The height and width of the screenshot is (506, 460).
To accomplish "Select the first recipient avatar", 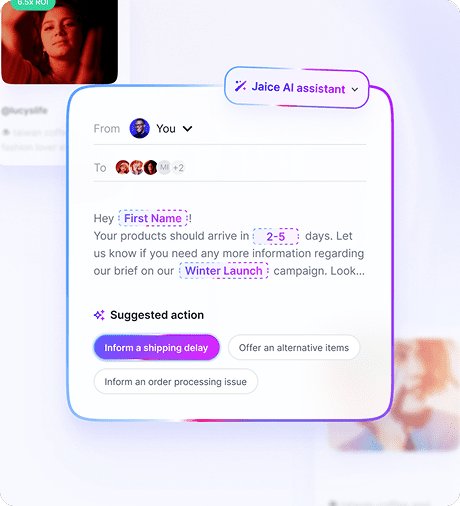I will click(x=122, y=167).
